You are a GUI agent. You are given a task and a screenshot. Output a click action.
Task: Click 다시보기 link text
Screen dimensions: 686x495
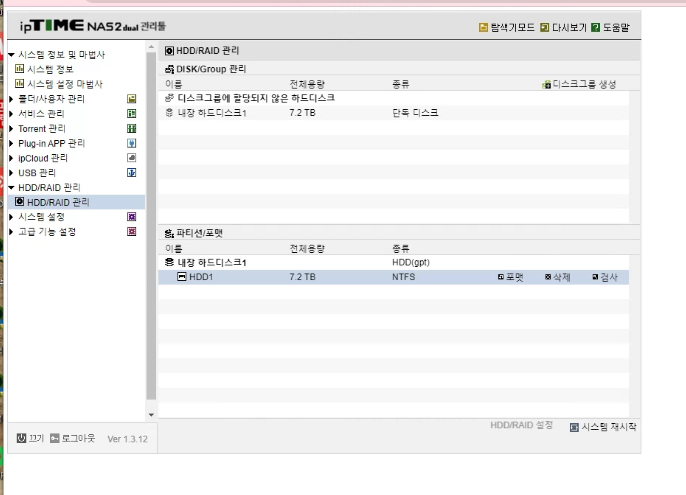point(569,28)
